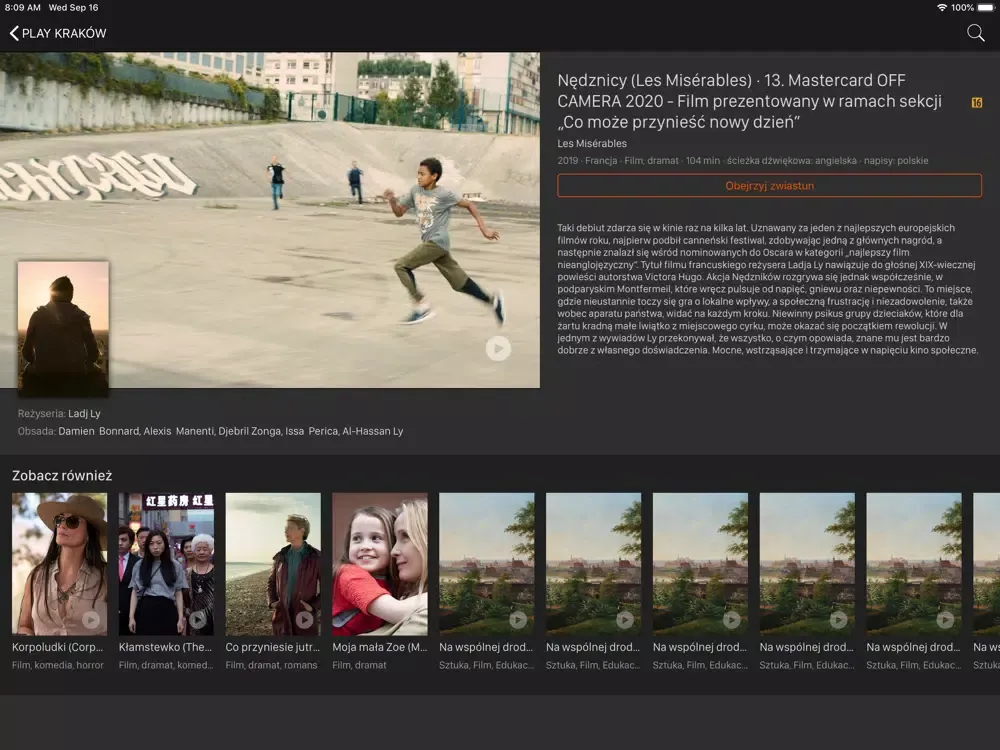Viewport: 1000px width, 750px height.
Task: Click cast member Damien Bonnard
Action: (98, 431)
